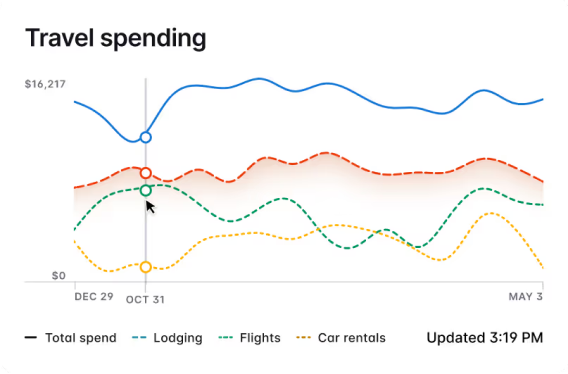Click the green dashed Flights legend icon

[226, 338]
